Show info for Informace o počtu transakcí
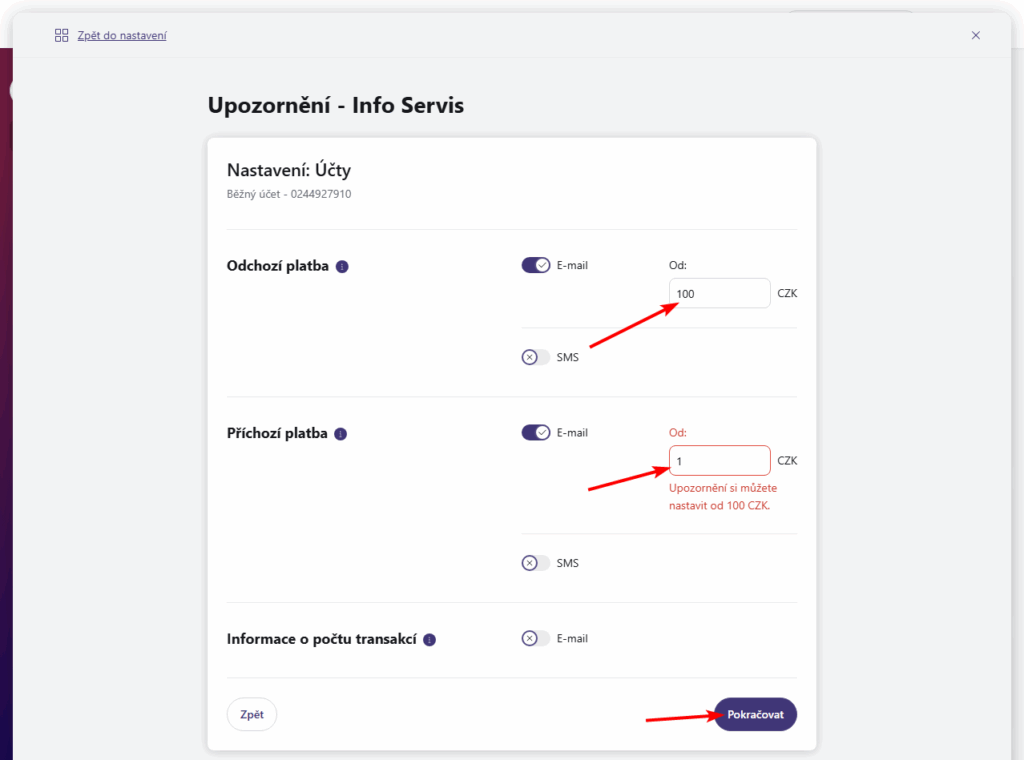This screenshot has width=1024, height=760. (x=429, y=640)
